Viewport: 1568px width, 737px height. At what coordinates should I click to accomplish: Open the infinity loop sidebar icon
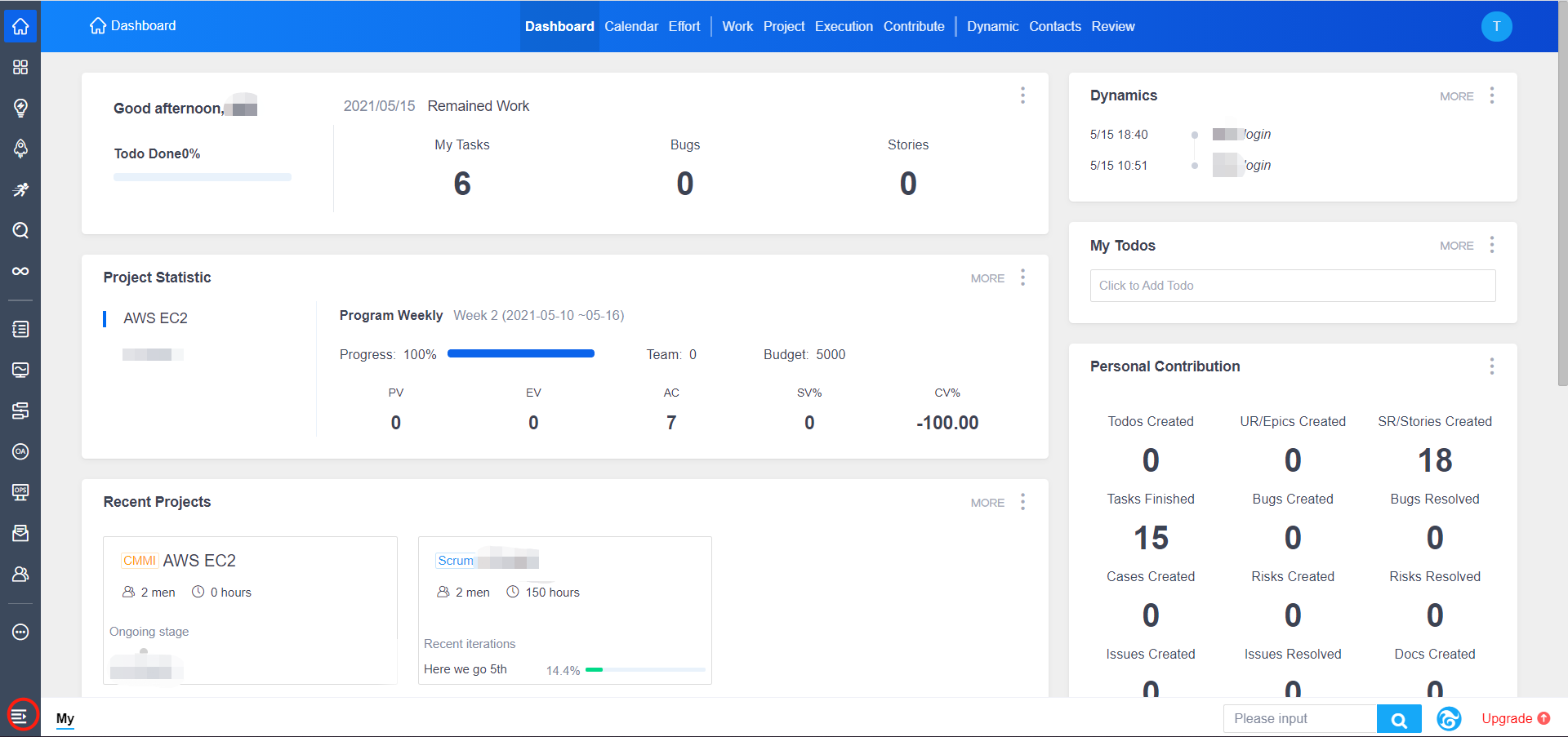tap(20, 271)
